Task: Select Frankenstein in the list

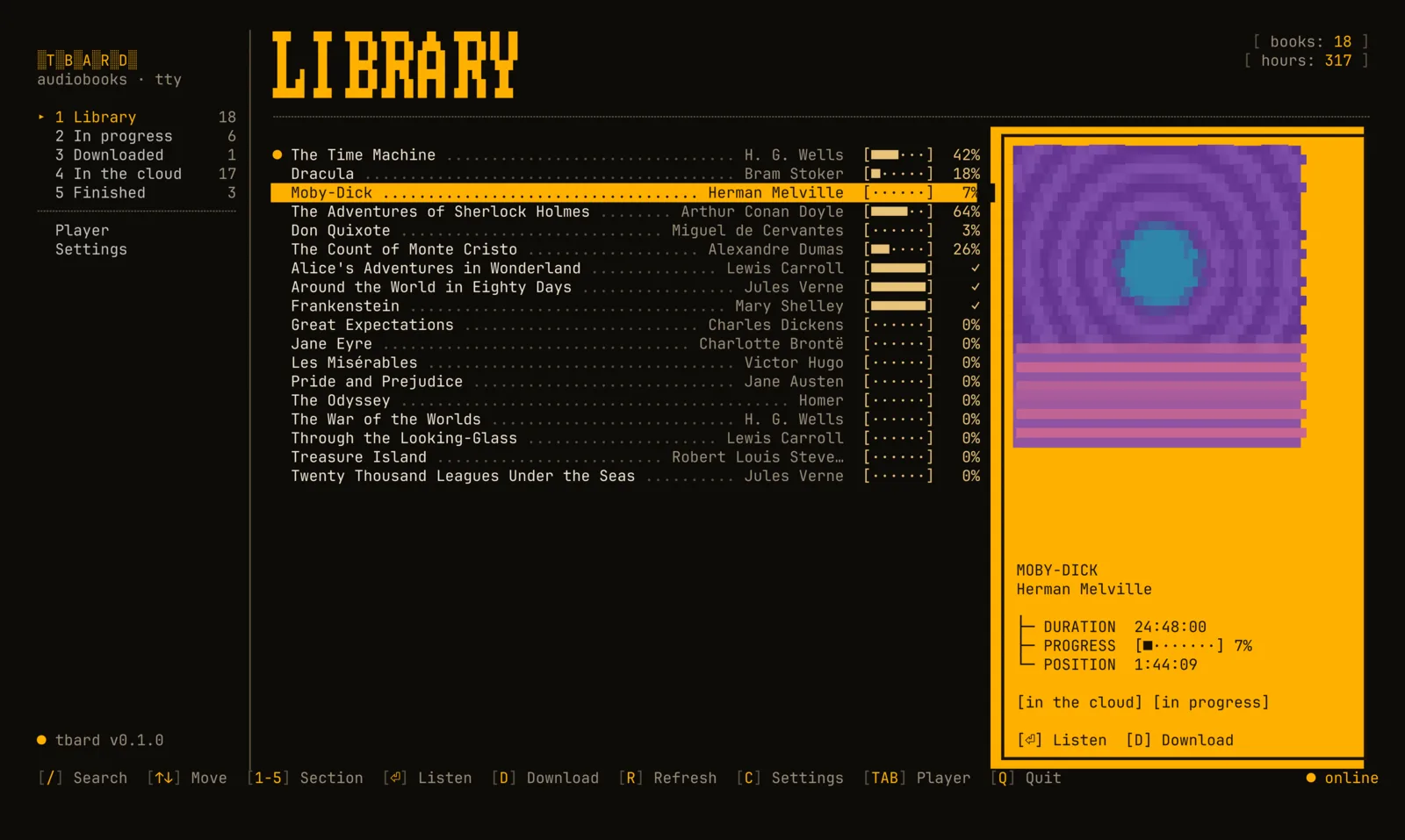Action: click(x=626, y=305)
